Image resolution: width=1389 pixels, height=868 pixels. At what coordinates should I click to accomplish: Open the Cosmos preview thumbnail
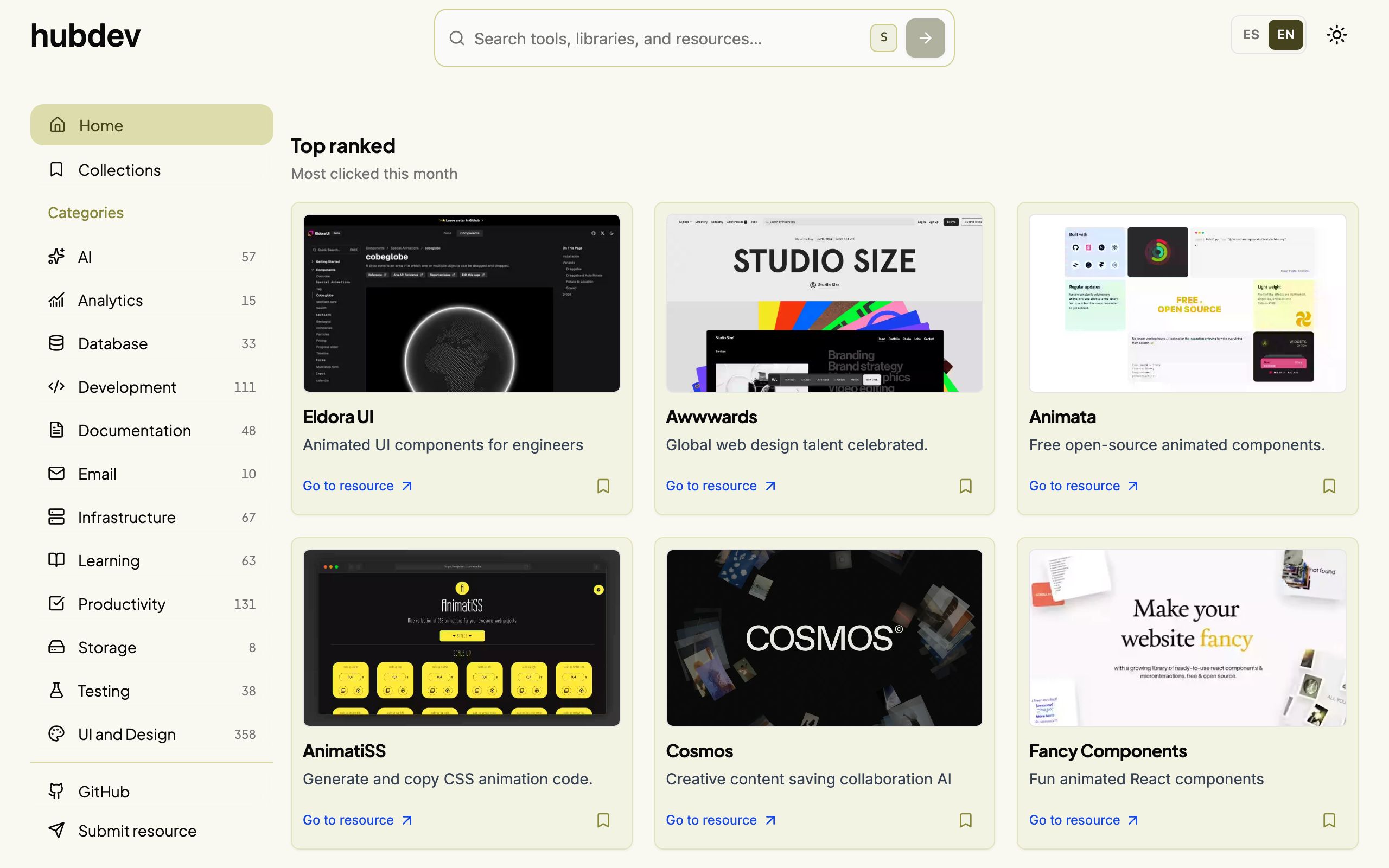click(824, 638)
